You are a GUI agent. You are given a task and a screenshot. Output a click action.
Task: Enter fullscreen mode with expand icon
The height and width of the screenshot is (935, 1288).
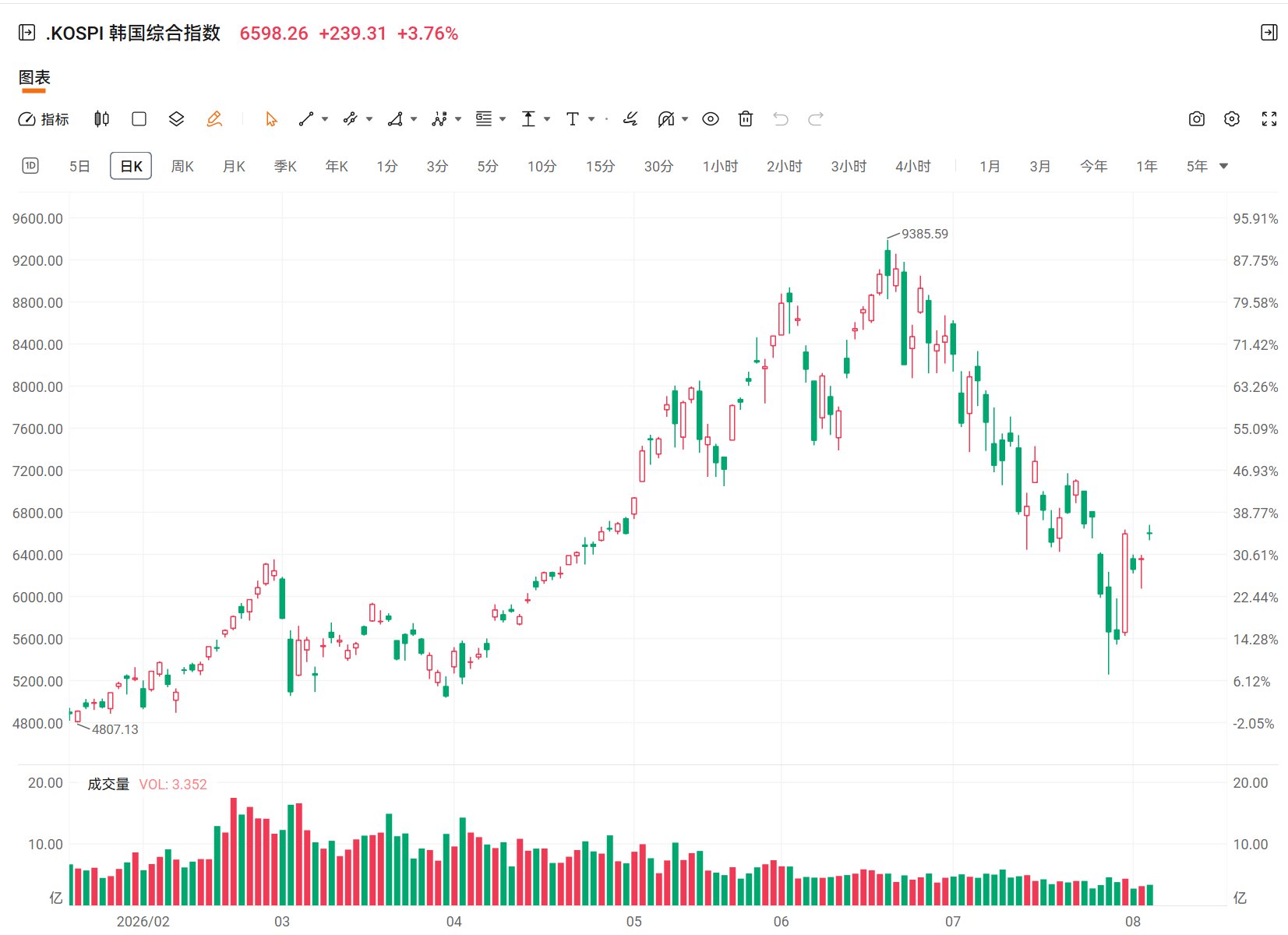pyautogui.click(x=1269, y=119)
